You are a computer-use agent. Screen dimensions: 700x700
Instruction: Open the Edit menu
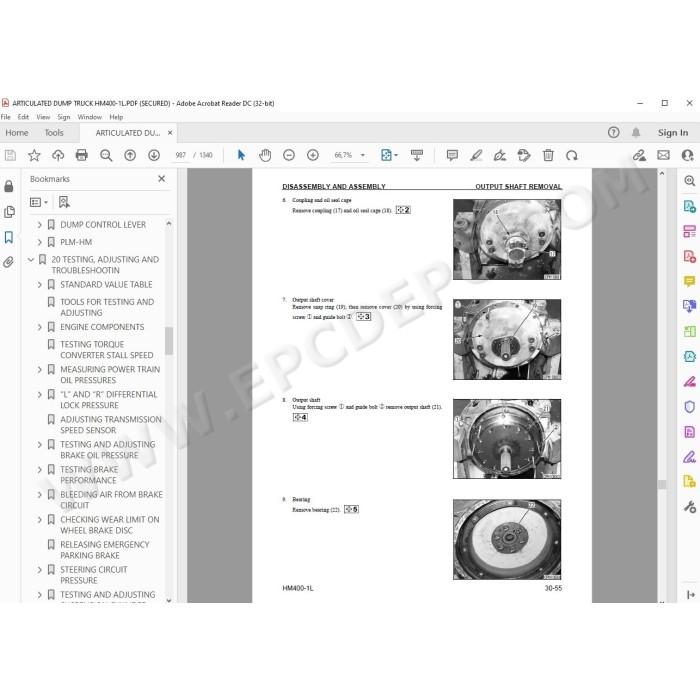coord(23,117)
